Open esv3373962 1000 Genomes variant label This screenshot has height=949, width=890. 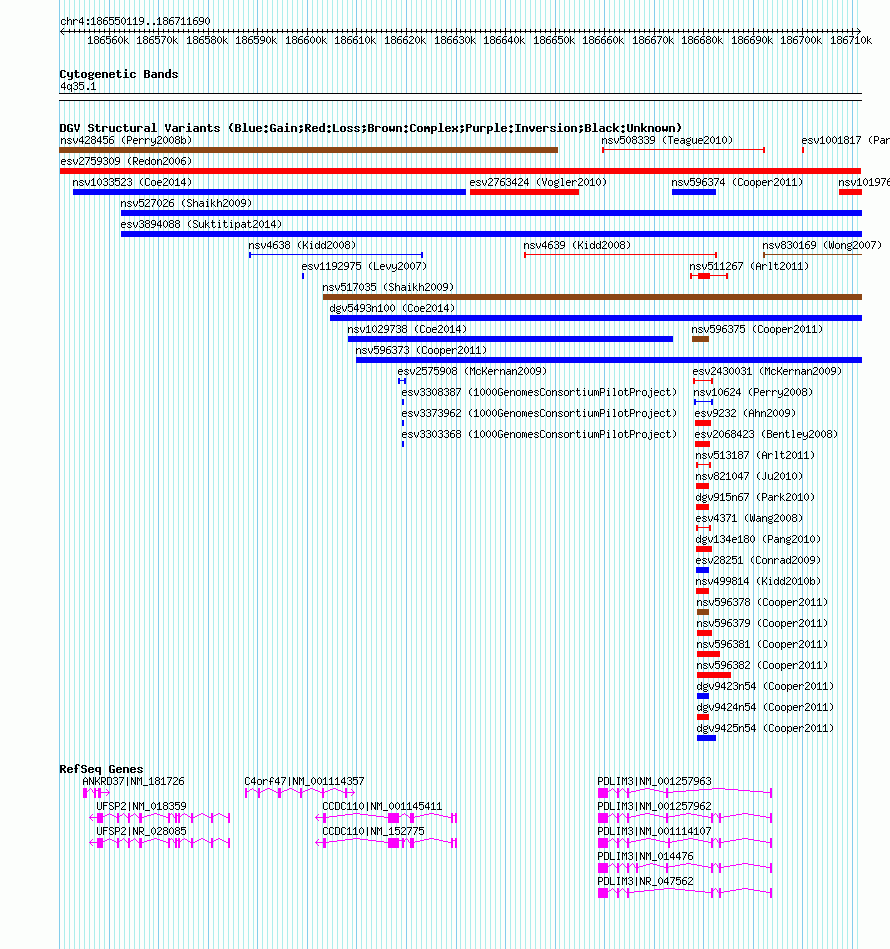[539, 413]
